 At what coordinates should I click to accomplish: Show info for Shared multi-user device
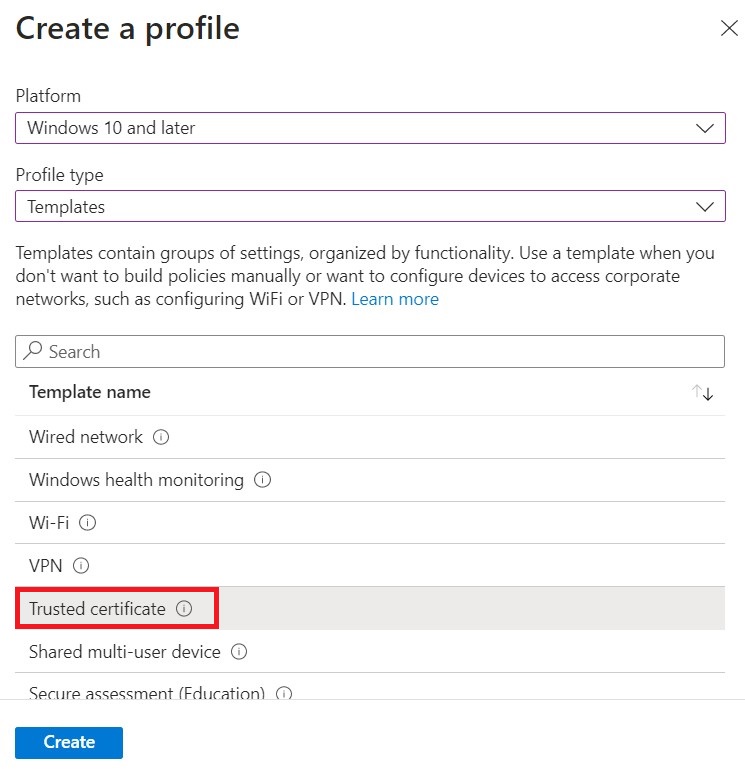click(x=239, y=652)
